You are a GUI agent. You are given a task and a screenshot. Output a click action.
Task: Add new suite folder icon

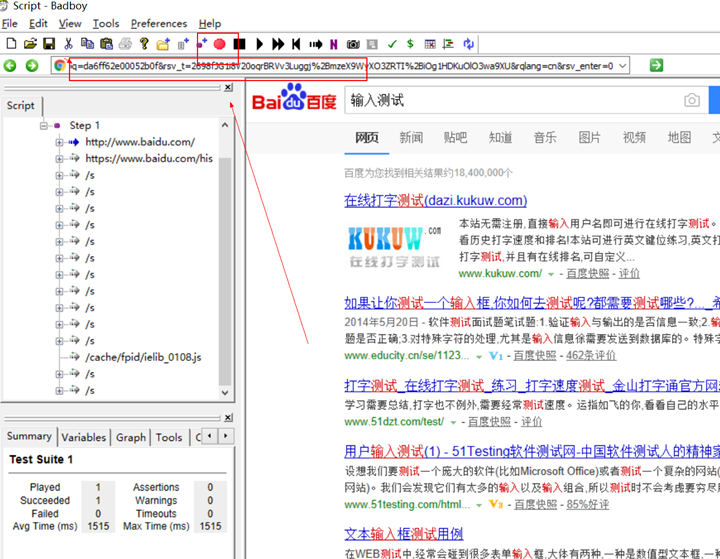point(163,44)
